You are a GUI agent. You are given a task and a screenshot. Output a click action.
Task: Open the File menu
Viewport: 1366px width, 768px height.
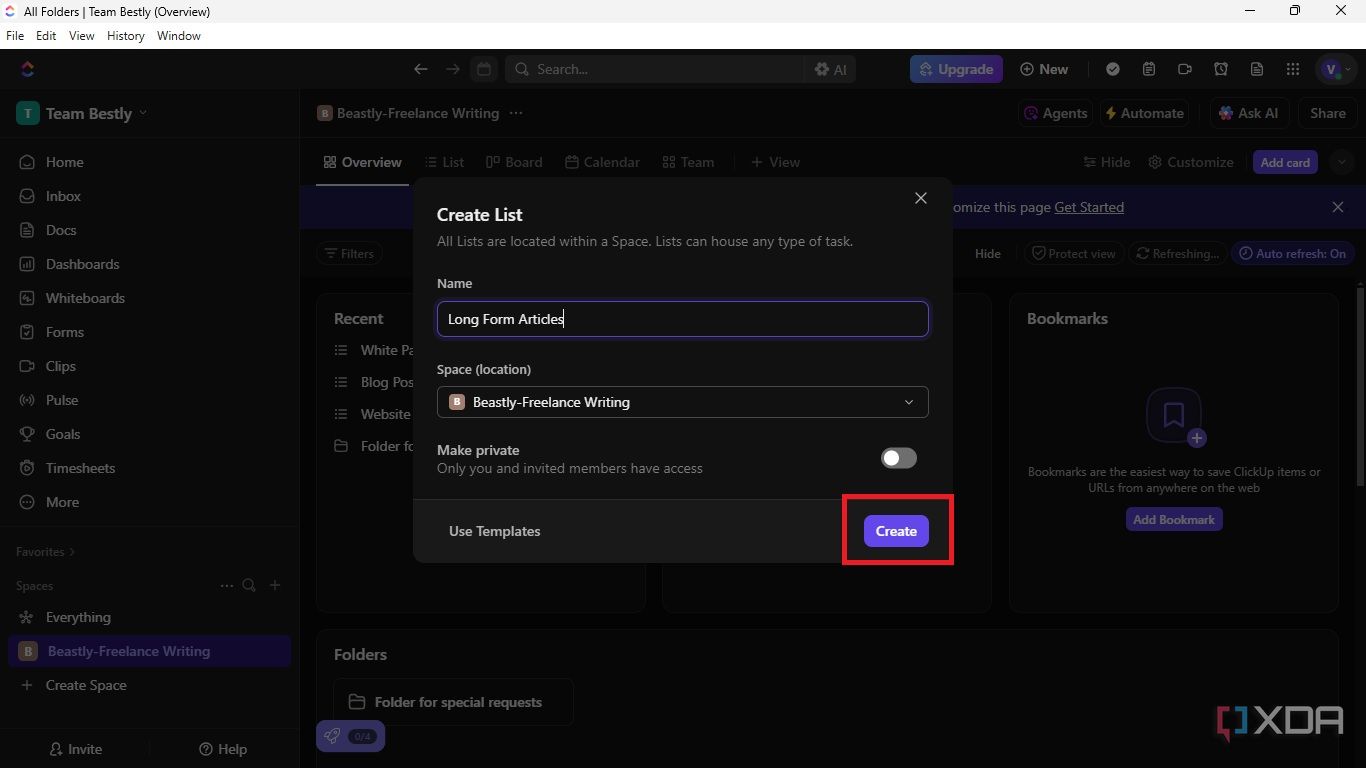pos(15,35)
